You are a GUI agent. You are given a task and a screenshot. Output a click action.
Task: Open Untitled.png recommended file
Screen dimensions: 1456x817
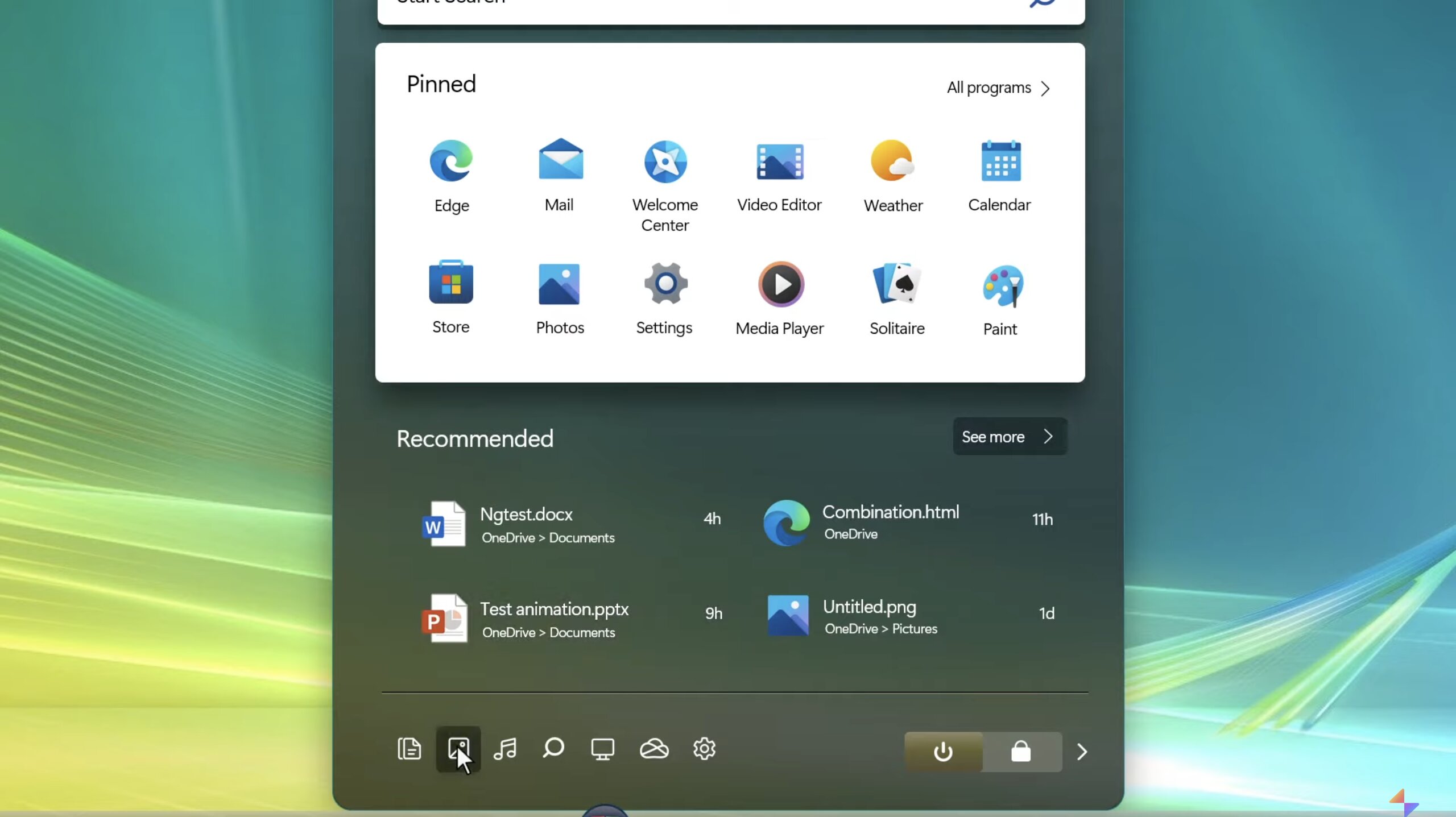910,616
